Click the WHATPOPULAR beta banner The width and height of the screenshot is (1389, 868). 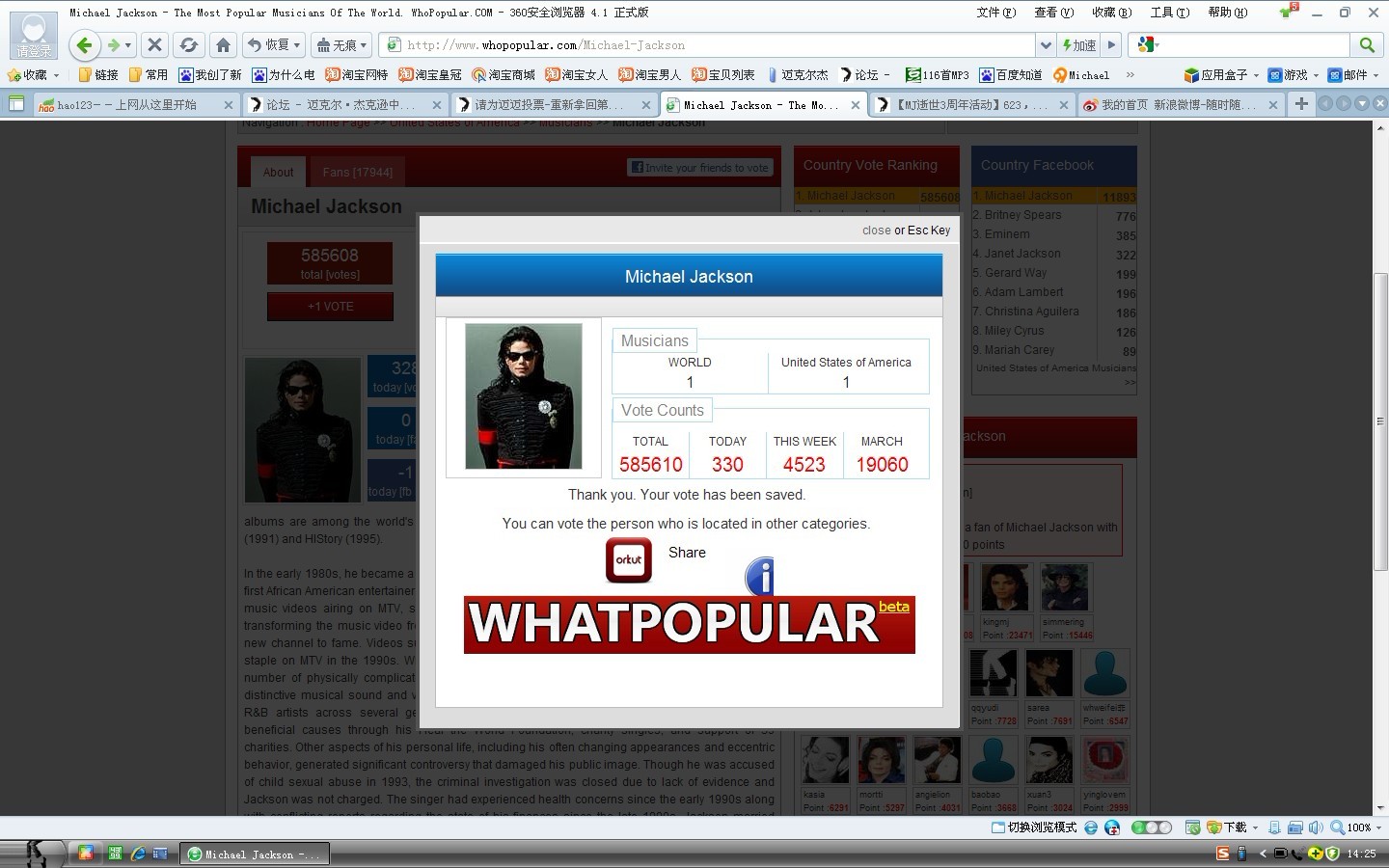689,624
